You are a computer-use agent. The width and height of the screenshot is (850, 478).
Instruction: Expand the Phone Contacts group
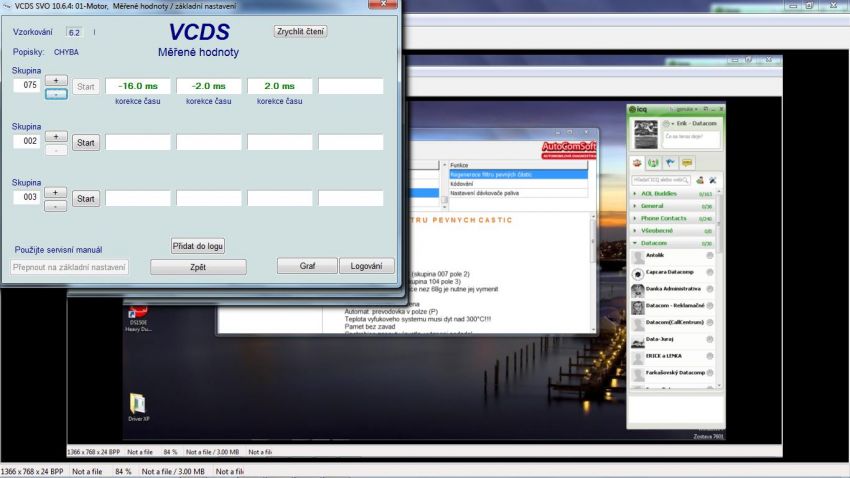pos(663,218)
